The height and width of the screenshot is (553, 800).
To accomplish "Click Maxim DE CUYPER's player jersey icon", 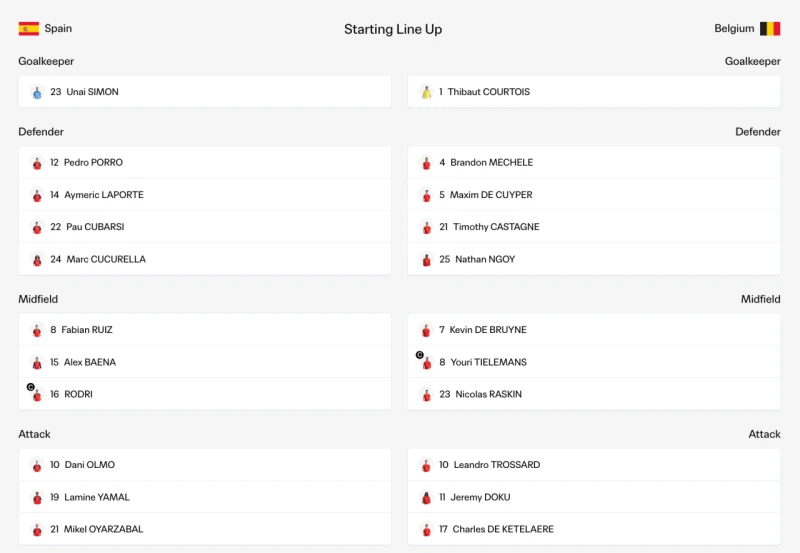I will (x=426, y=195).
